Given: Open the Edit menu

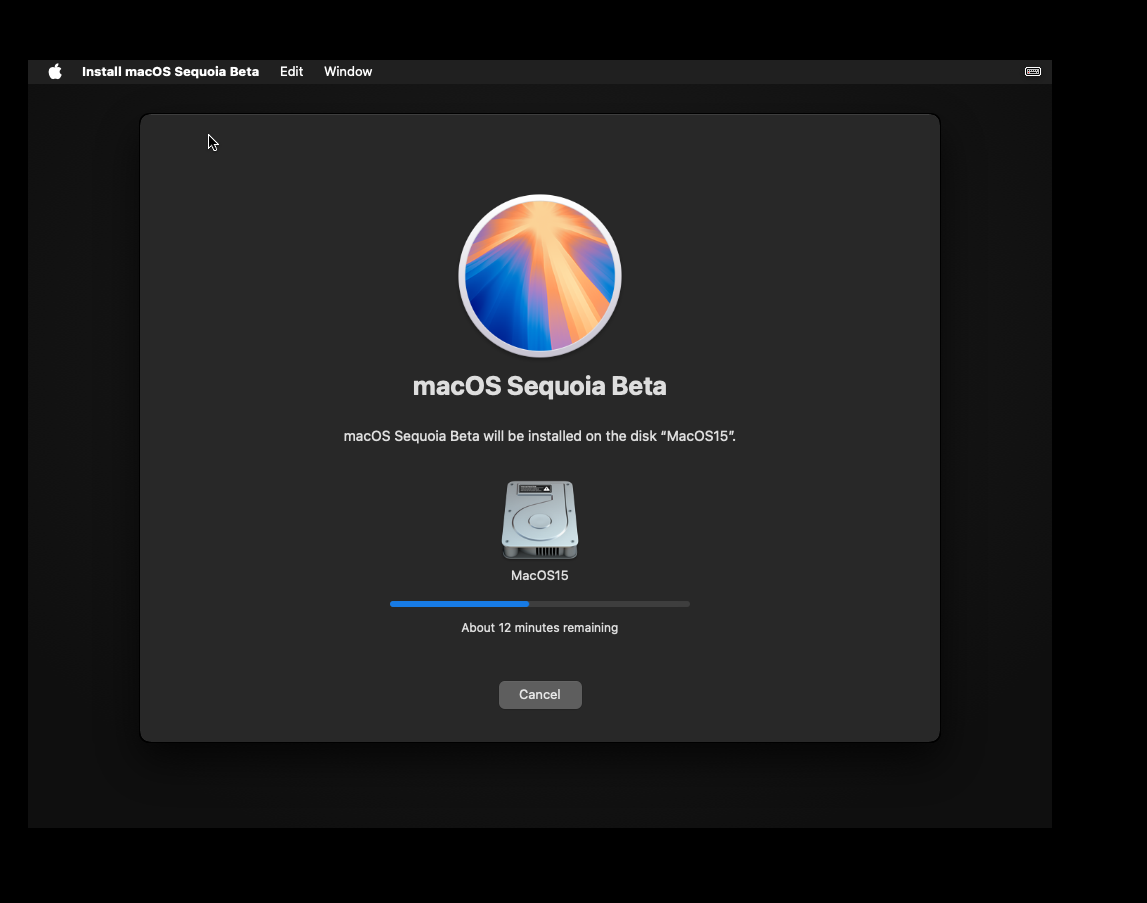Looking at the screenshot, I should pyautogui.click(x=291, y=72).
